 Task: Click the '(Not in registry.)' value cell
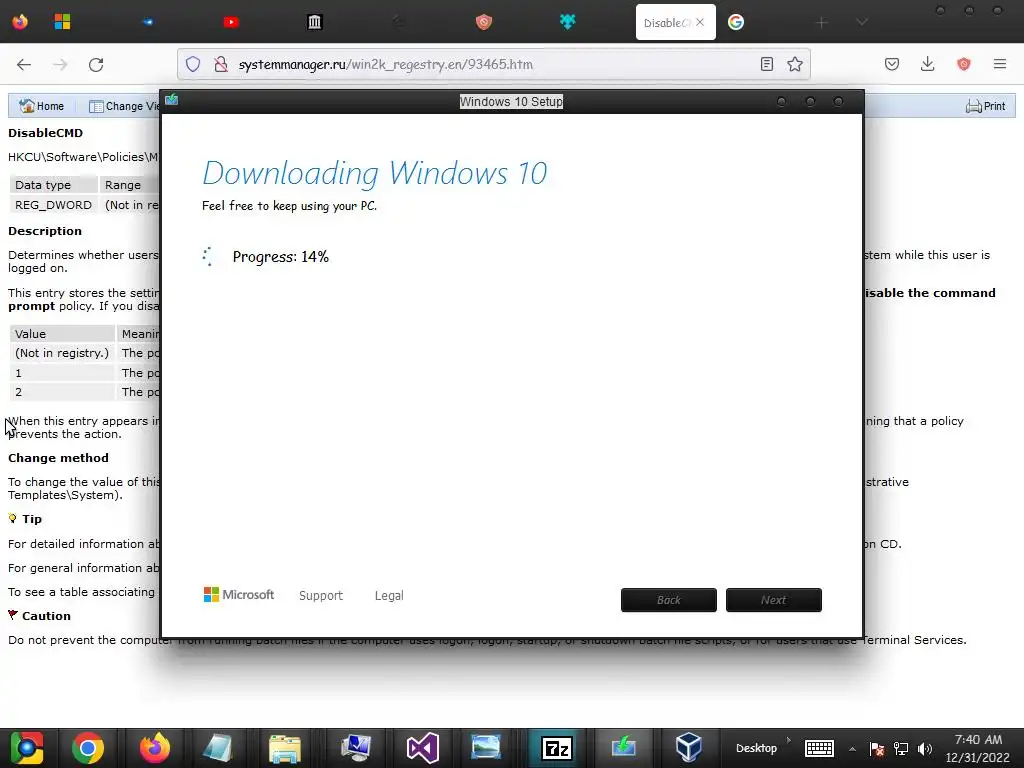[62, 353]
